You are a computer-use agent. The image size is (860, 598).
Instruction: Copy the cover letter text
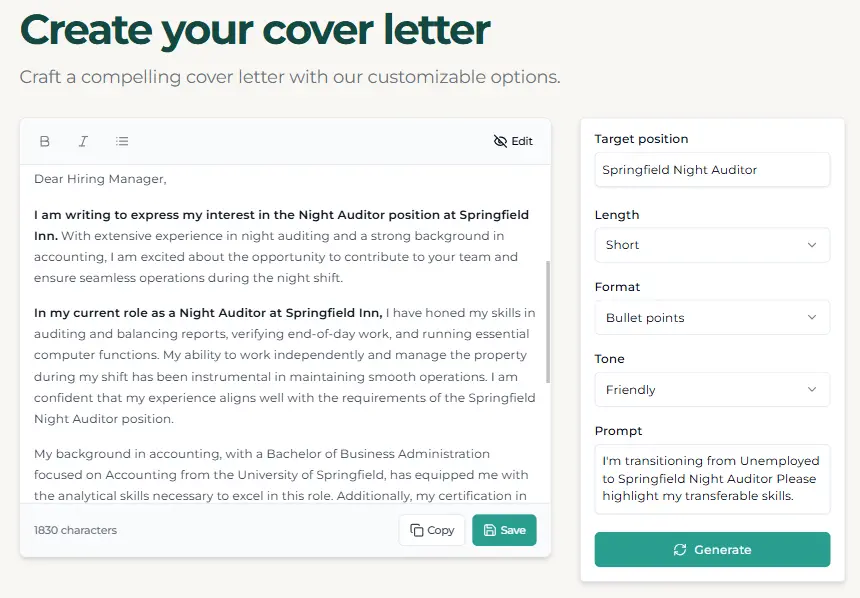click(432, 530)
